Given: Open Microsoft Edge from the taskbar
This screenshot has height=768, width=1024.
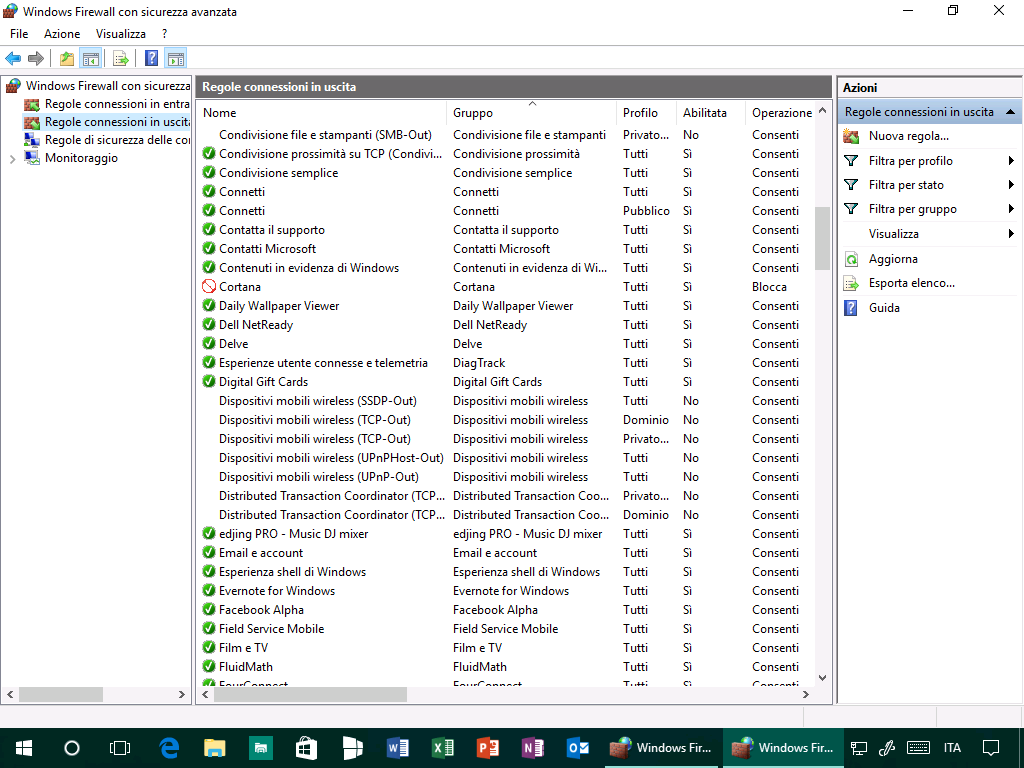Looking at the screenshot, I should pyautogui.click(x=169, y=748).
